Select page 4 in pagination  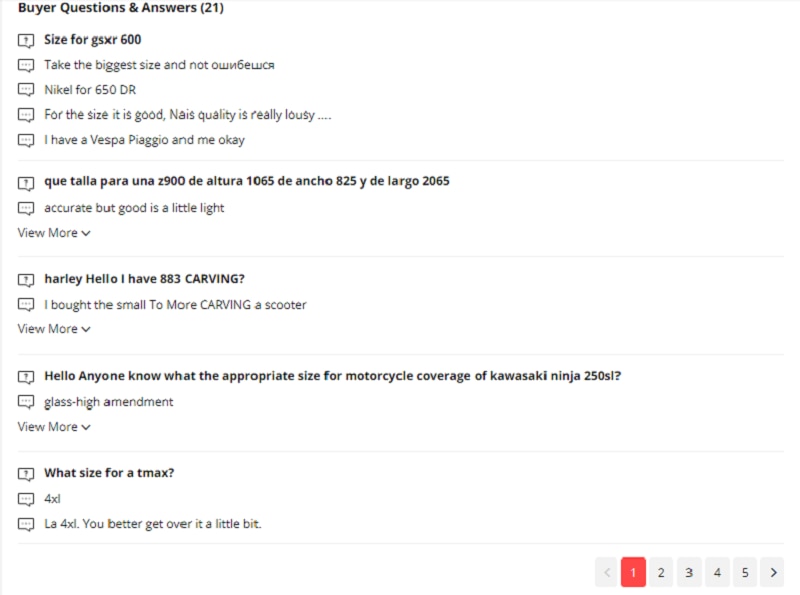click(x=717, y=573)
